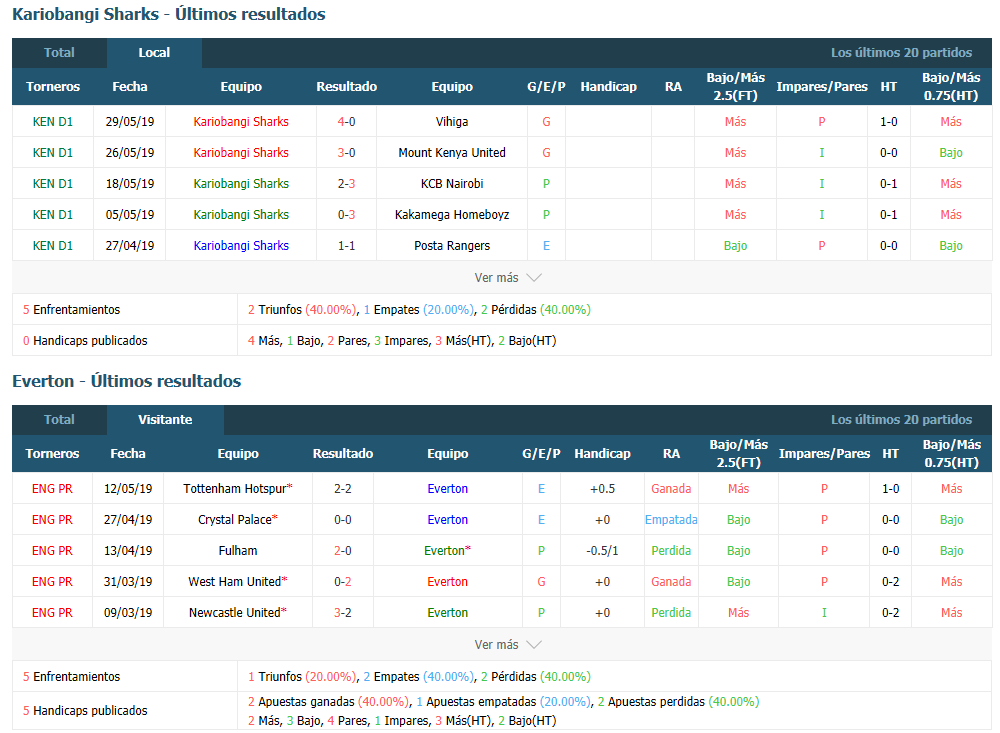Click ENG PR league in 09/03/19 row
The height and width of the screenshot is (733, 1000).
point(52,612)
